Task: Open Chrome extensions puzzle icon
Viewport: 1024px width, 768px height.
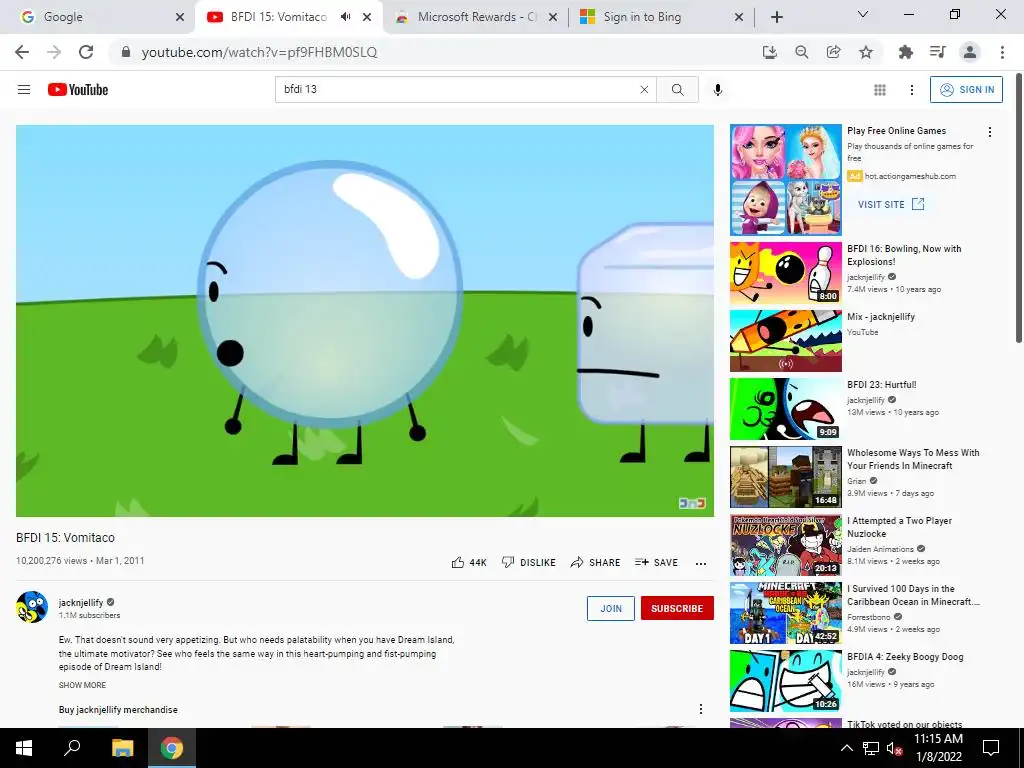Action: 905,52
